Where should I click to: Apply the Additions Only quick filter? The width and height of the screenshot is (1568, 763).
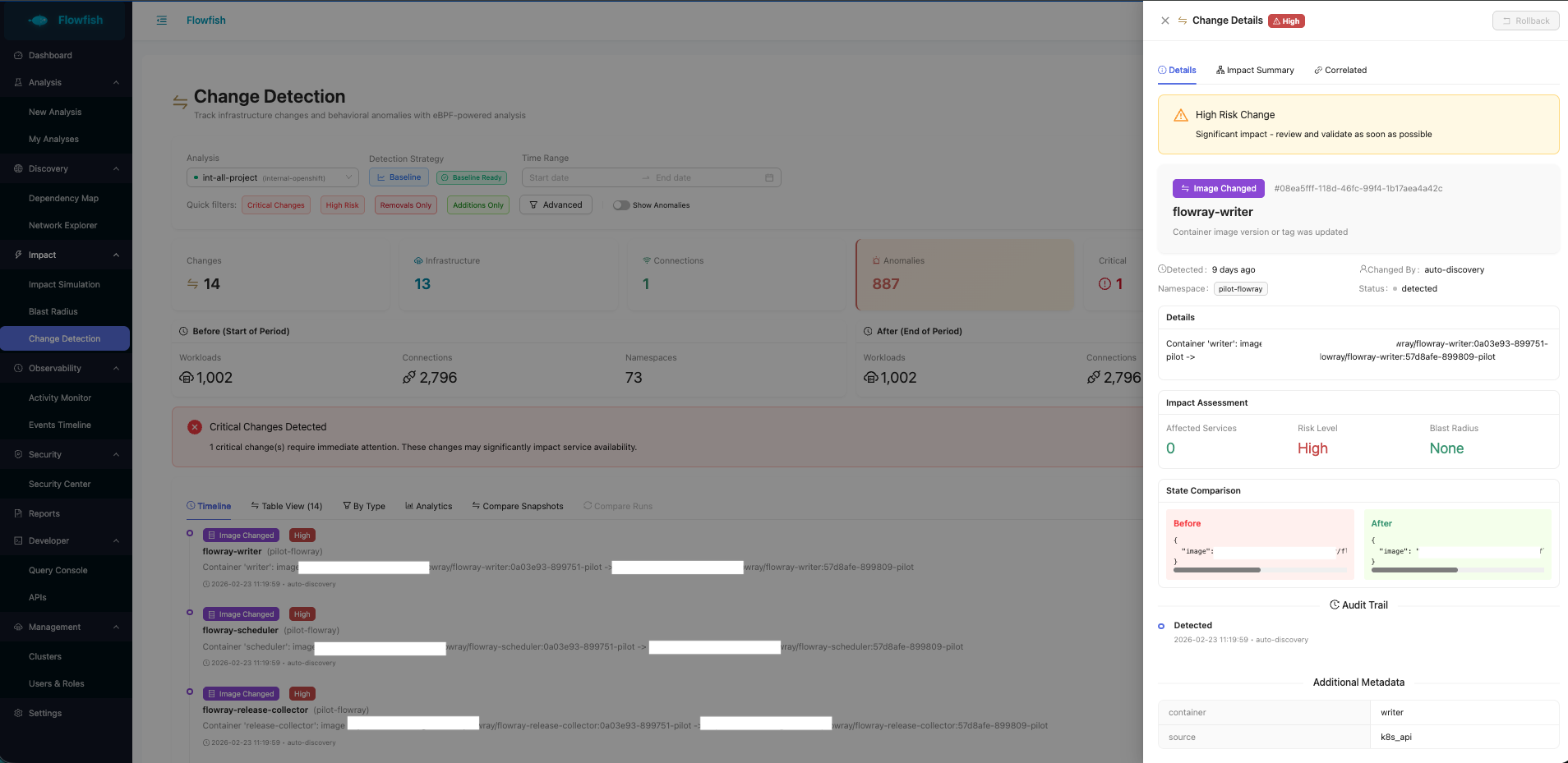[478, 205]
